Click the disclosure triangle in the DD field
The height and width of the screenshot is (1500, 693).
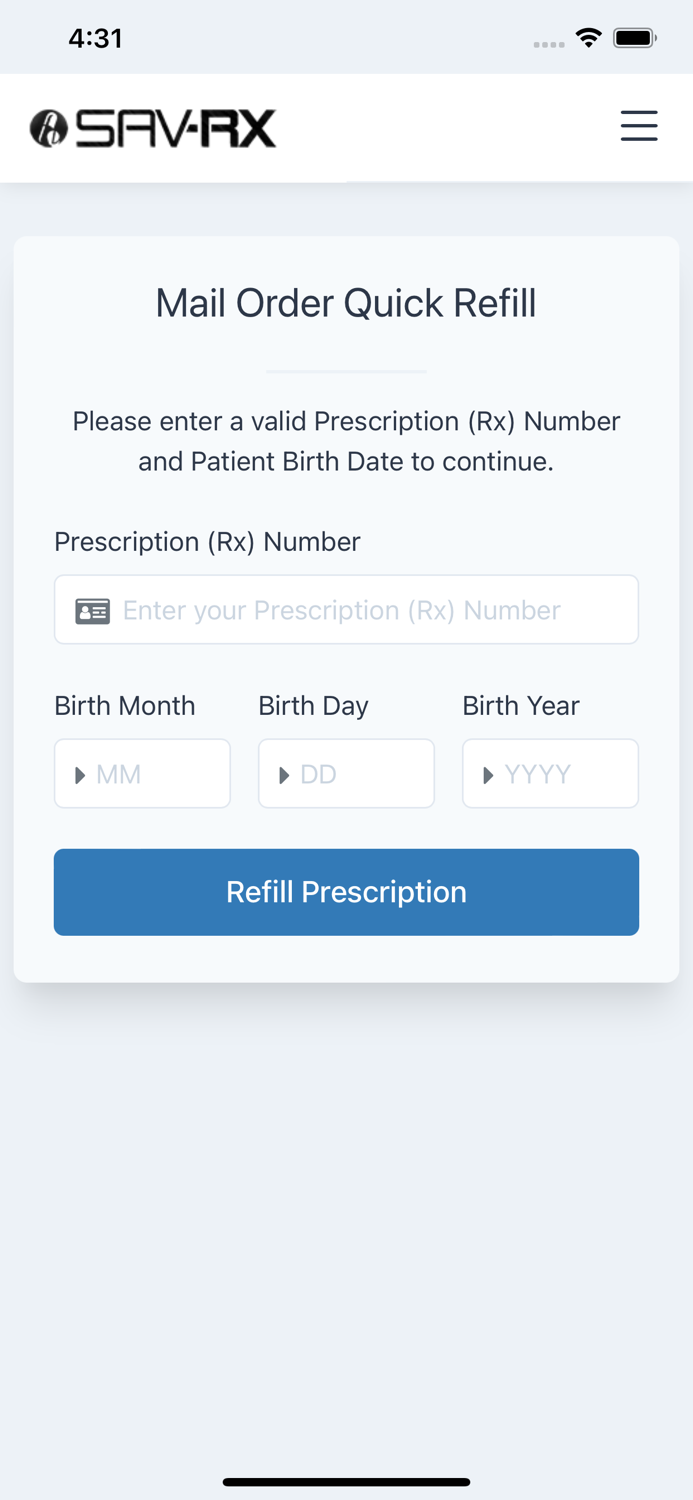285,773
